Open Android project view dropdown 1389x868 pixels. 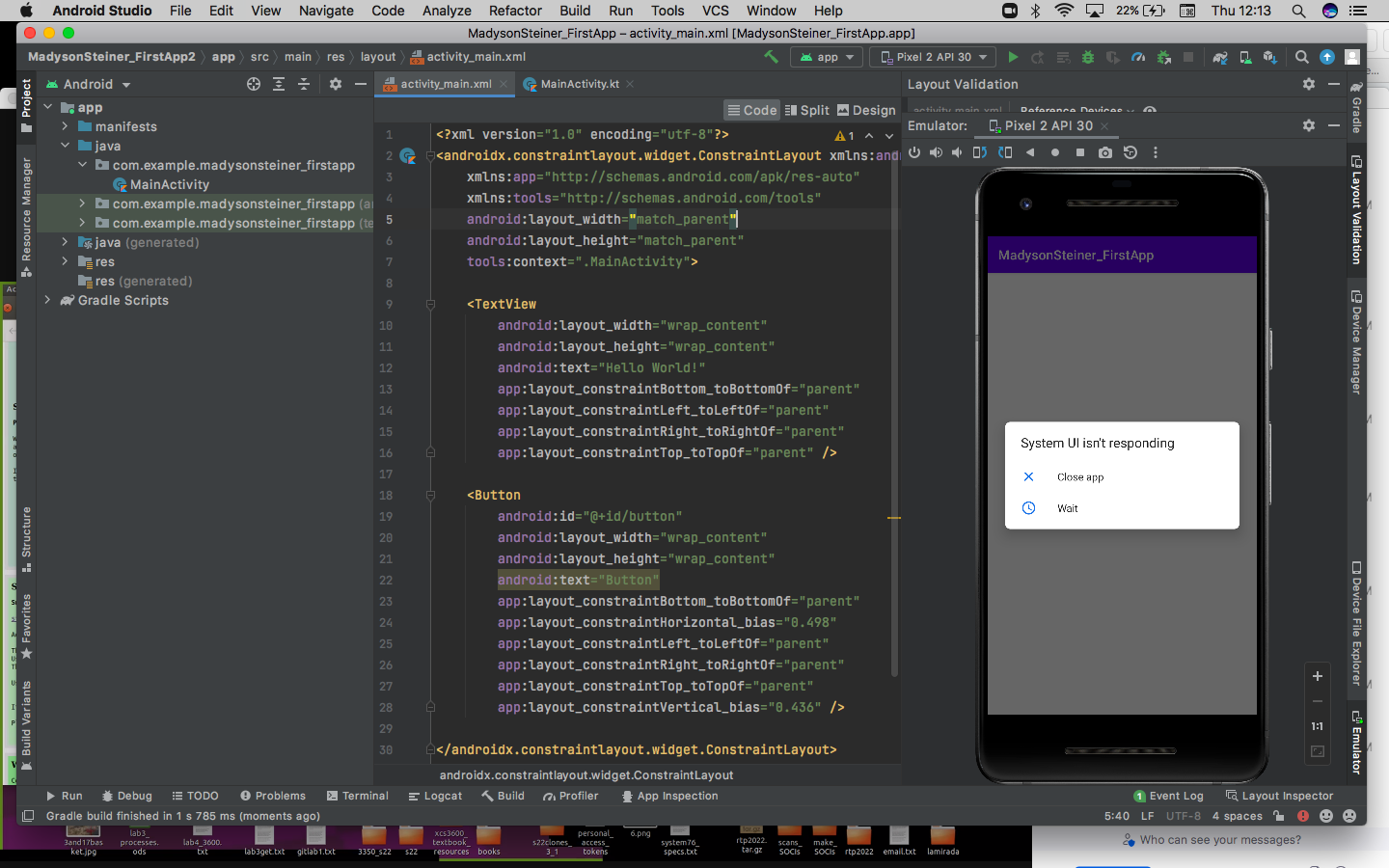pos(89,84)
